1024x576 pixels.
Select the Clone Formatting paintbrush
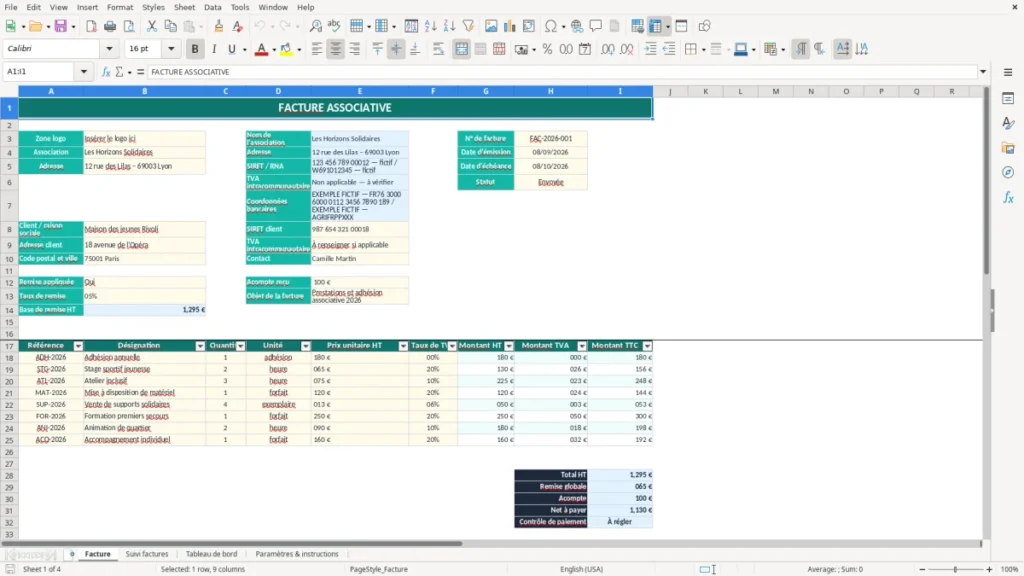point(219,26)
